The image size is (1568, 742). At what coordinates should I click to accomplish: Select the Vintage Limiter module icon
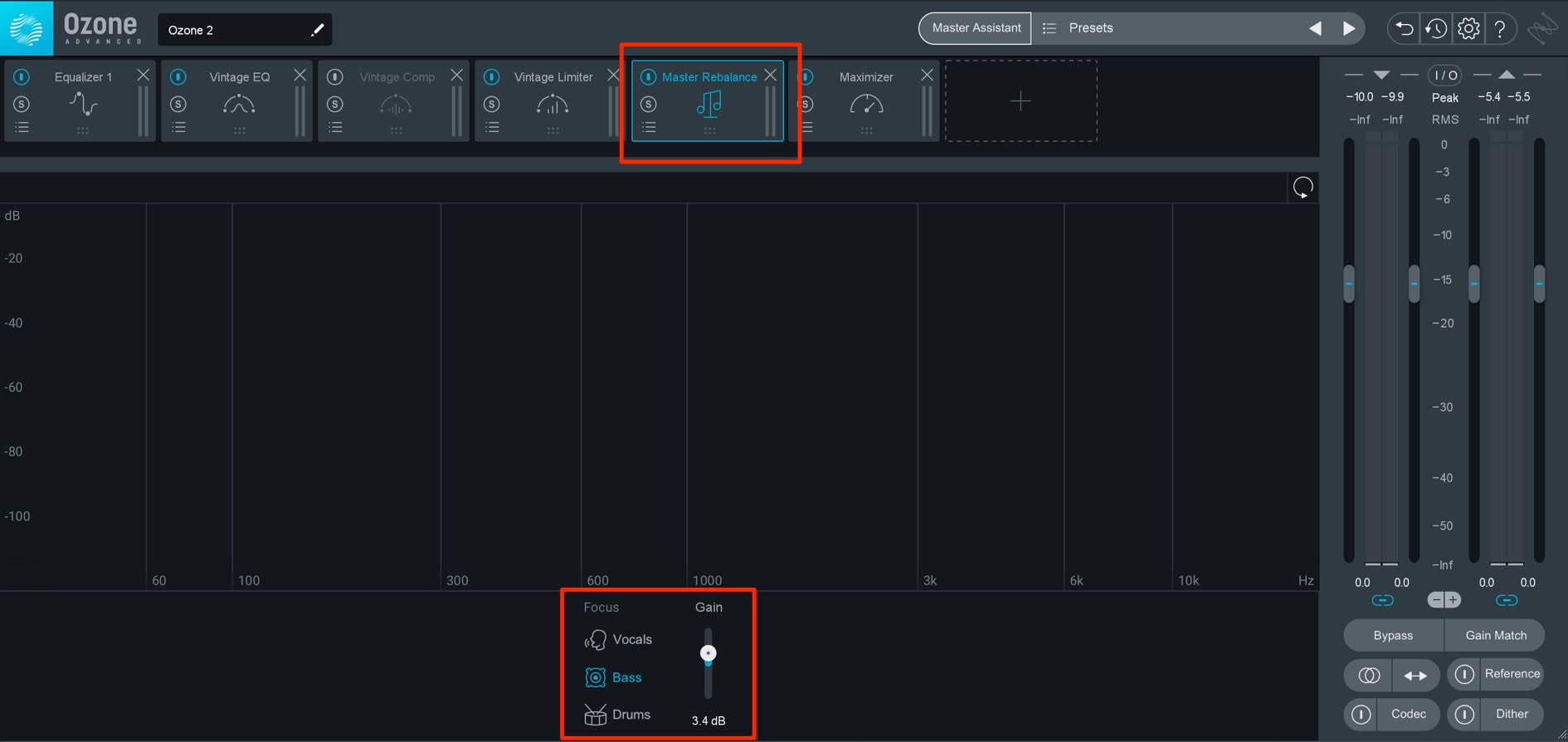point(553,104)
